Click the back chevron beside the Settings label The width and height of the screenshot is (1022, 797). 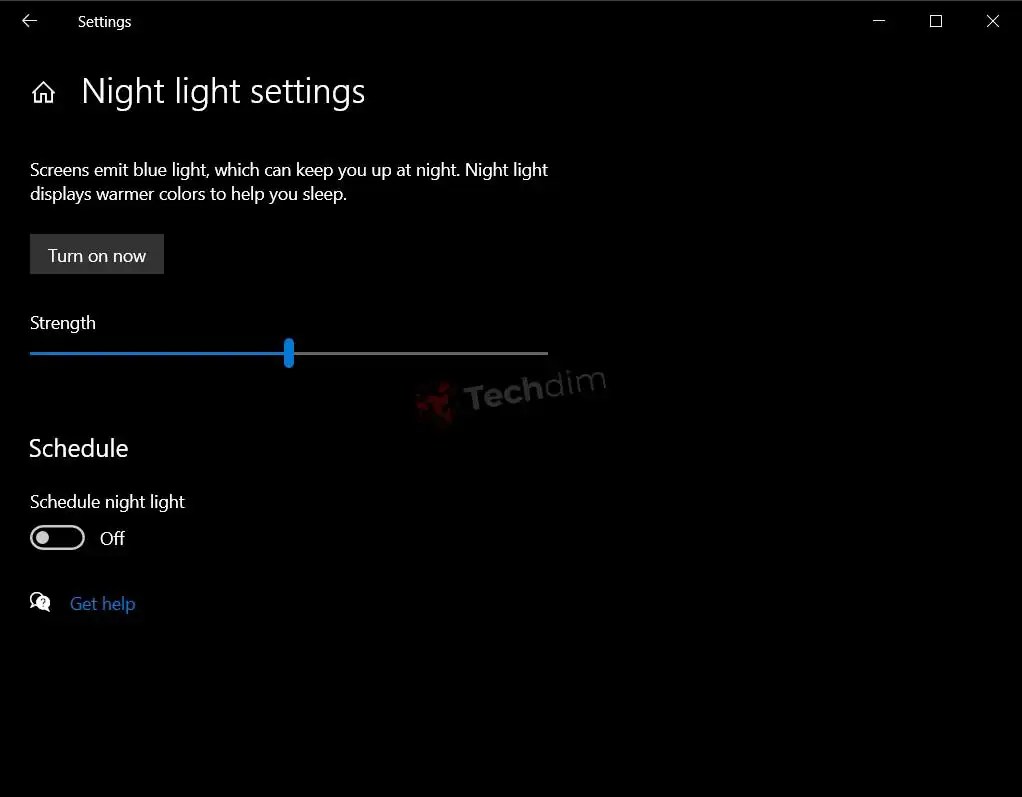pos(28,21)
